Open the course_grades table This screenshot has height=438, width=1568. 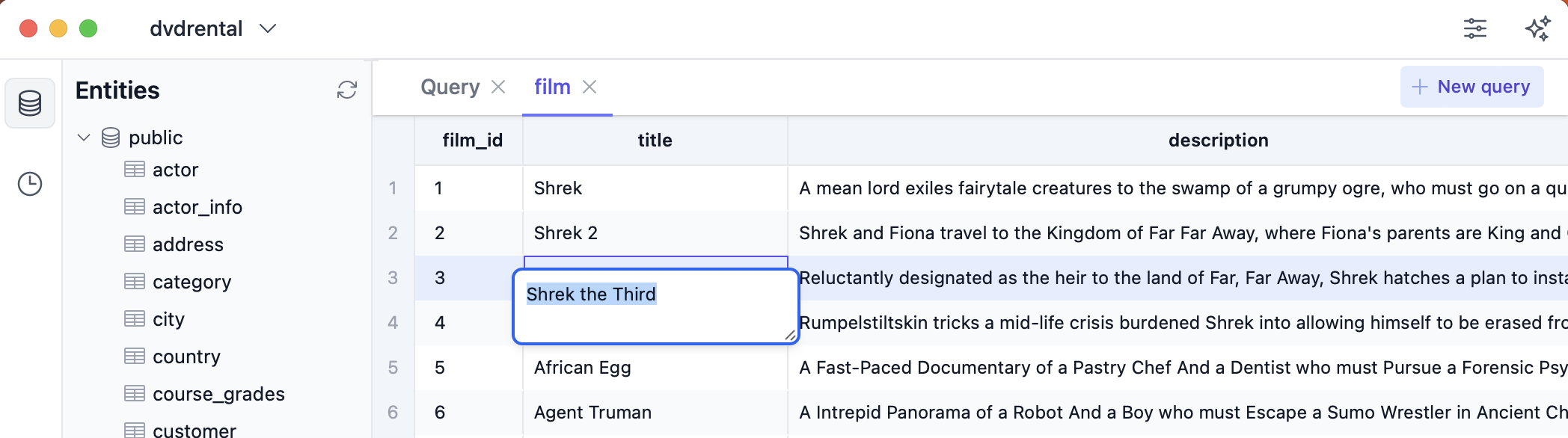tap(218, 394)
